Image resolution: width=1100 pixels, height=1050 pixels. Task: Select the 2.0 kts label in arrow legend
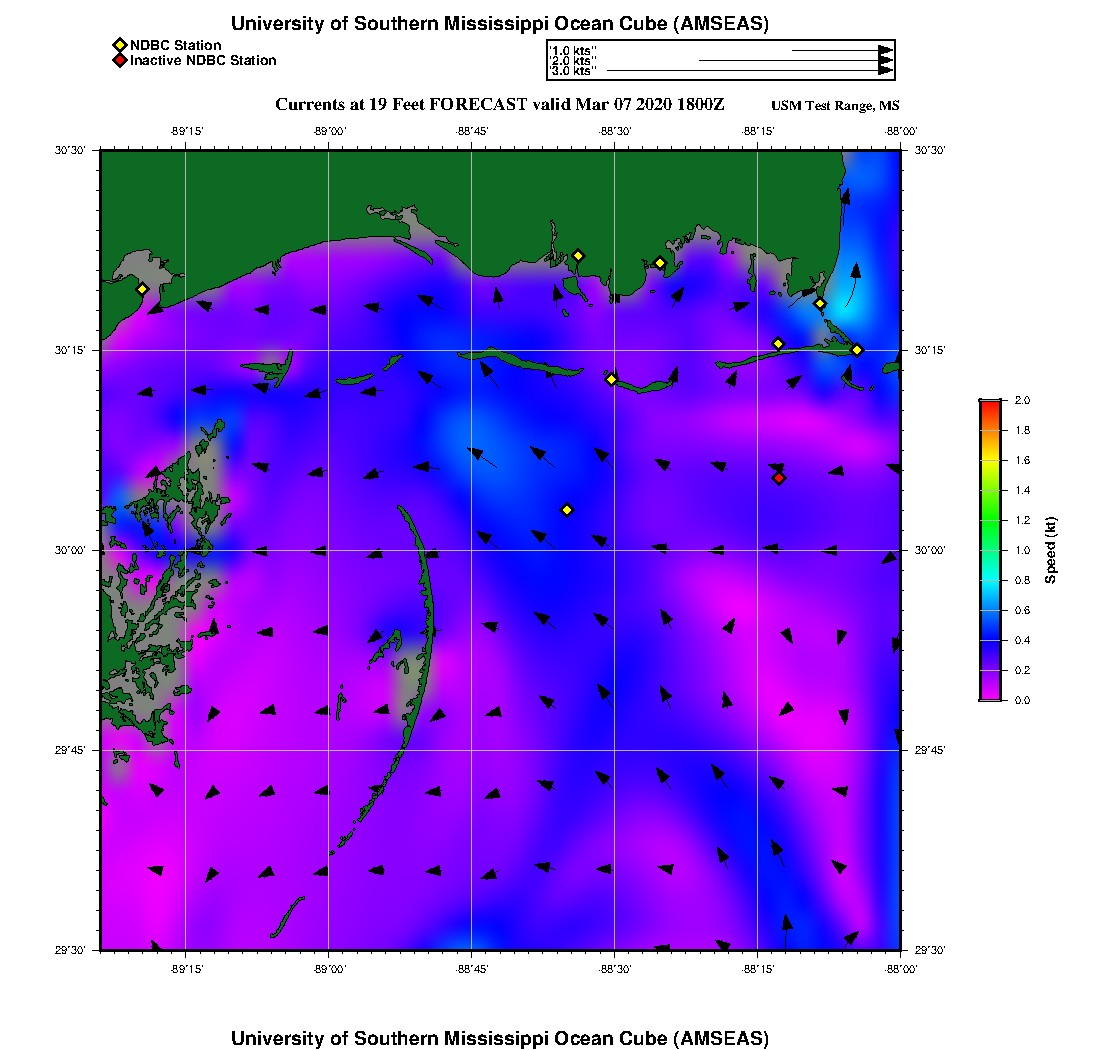(574, 61)
